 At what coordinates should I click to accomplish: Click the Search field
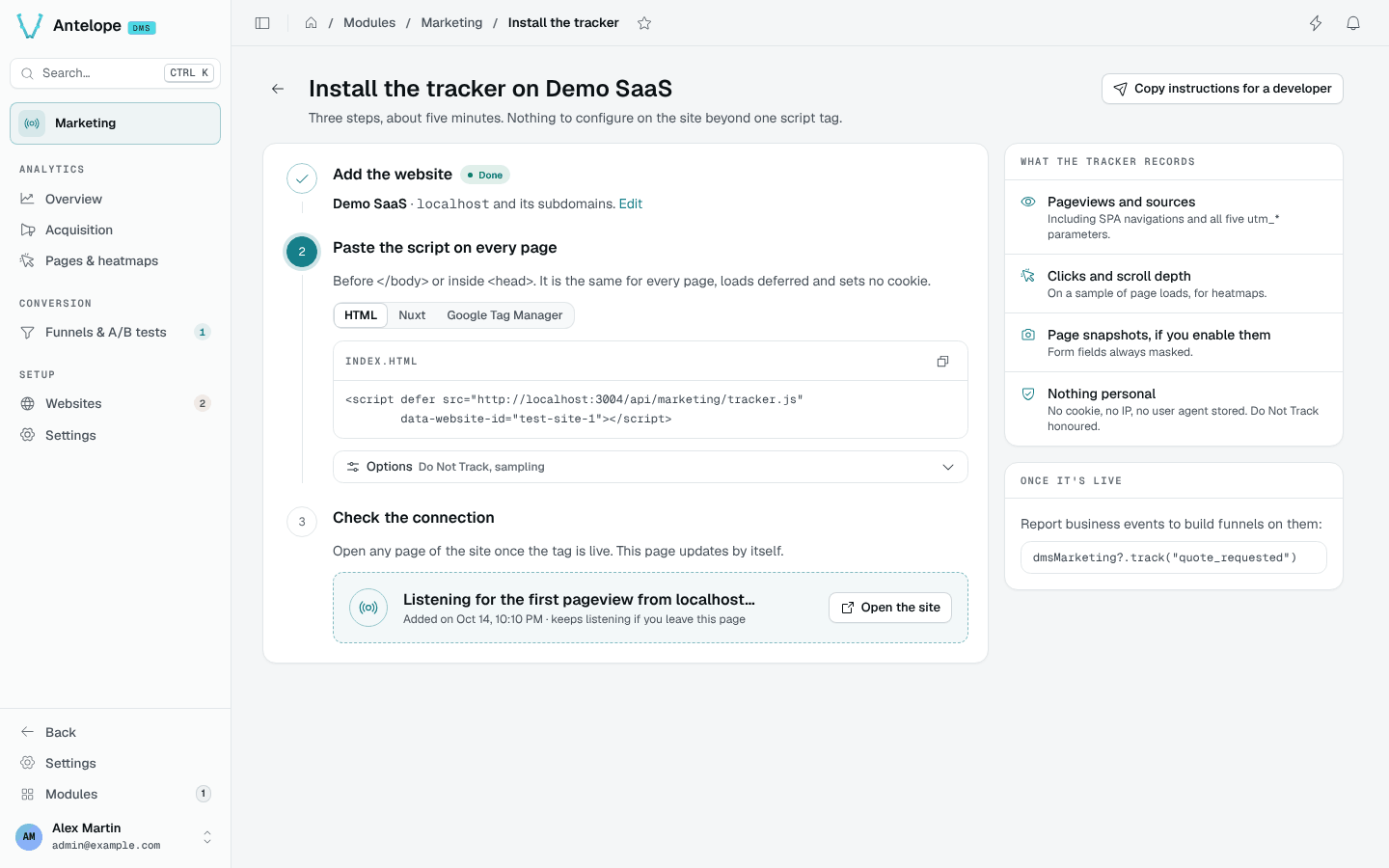pos(115,73)
